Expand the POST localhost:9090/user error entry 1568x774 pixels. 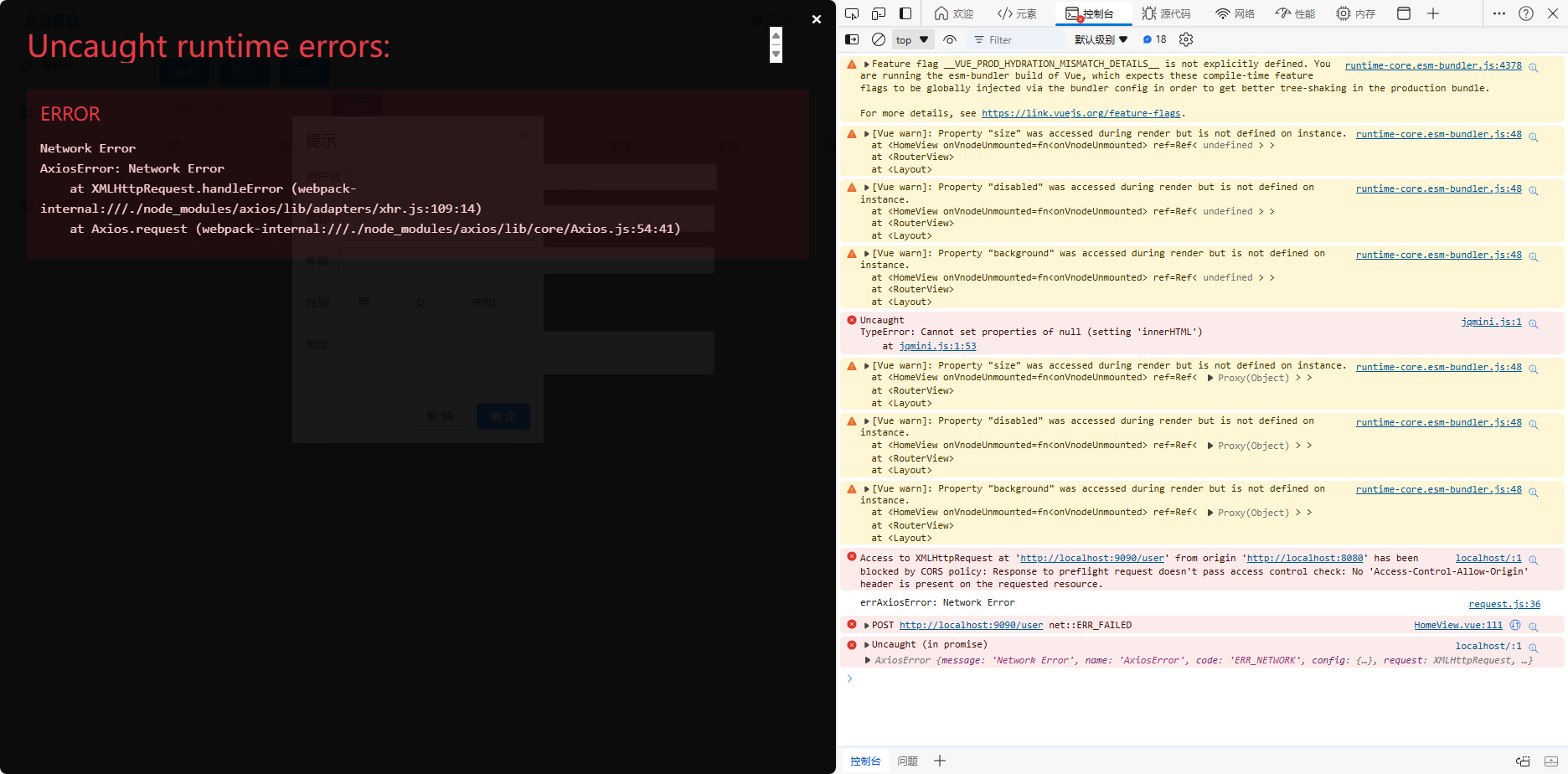[867, 625]
